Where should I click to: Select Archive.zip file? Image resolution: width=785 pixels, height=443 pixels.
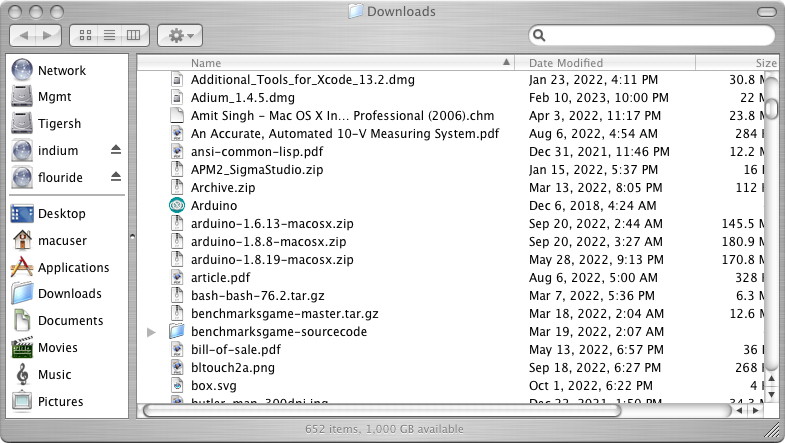pos(223,188)
